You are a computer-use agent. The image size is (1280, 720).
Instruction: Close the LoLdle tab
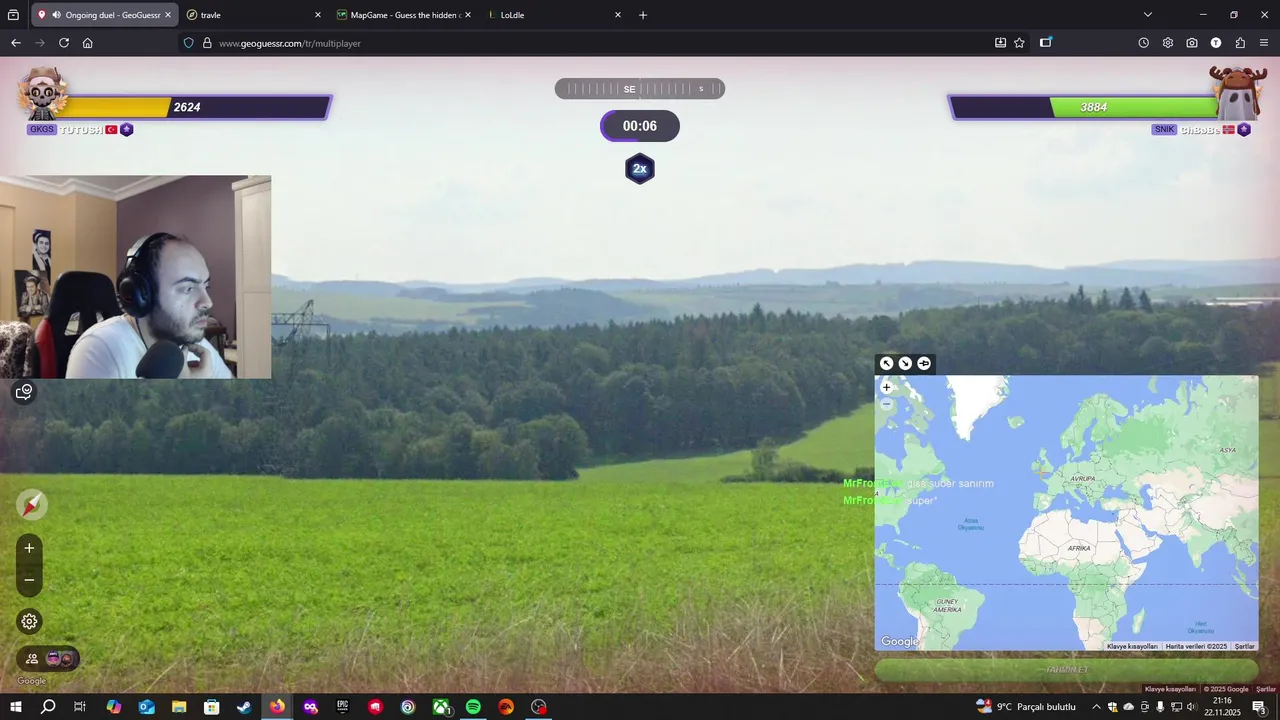pyautogui.click(x=618, y=15)
